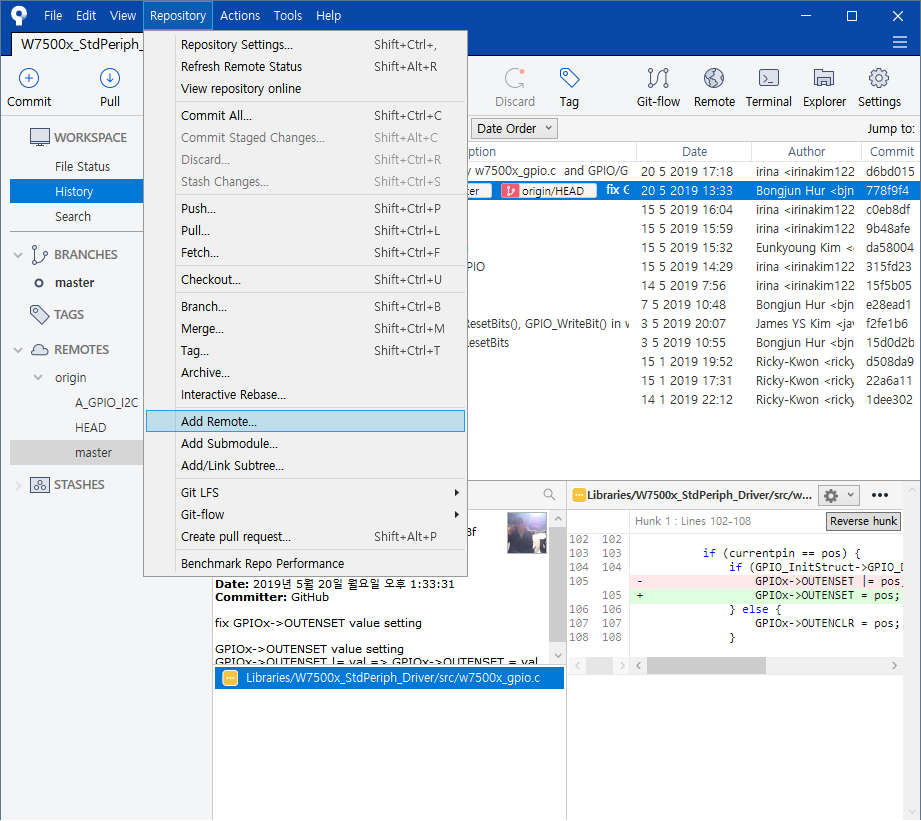Image resolution: width=921 pixels, height=821 pixels.
Task: Click the Workspace monitor icon
Action: click(x=39, y=137)
